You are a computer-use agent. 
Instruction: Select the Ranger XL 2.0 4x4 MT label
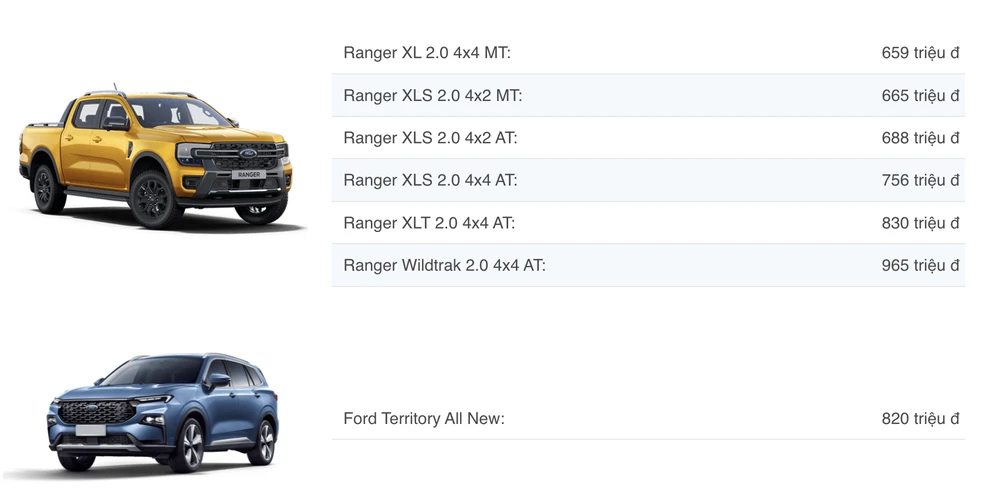(427, 53)
